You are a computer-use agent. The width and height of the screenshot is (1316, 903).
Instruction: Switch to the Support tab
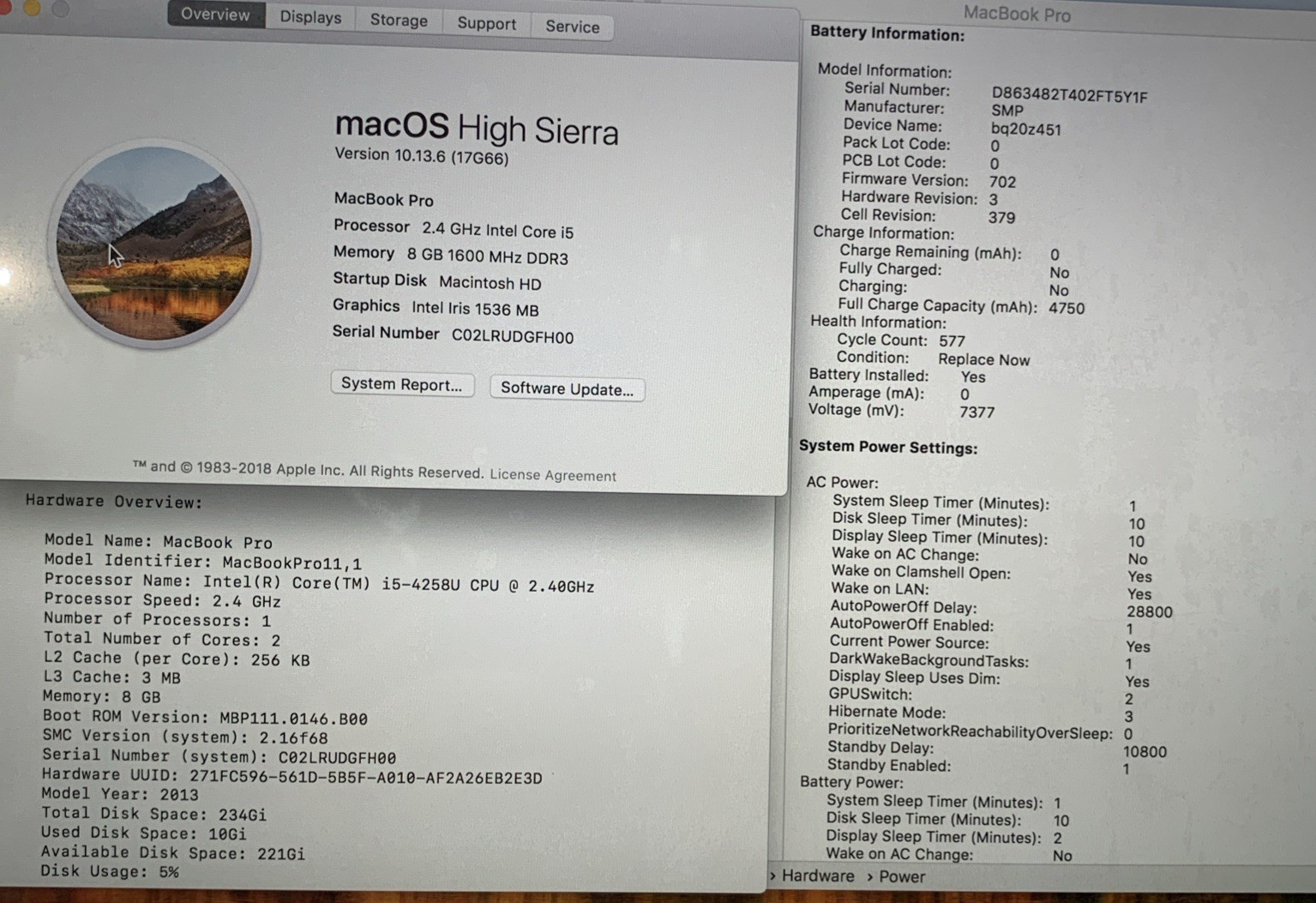(x=486, y=23)
